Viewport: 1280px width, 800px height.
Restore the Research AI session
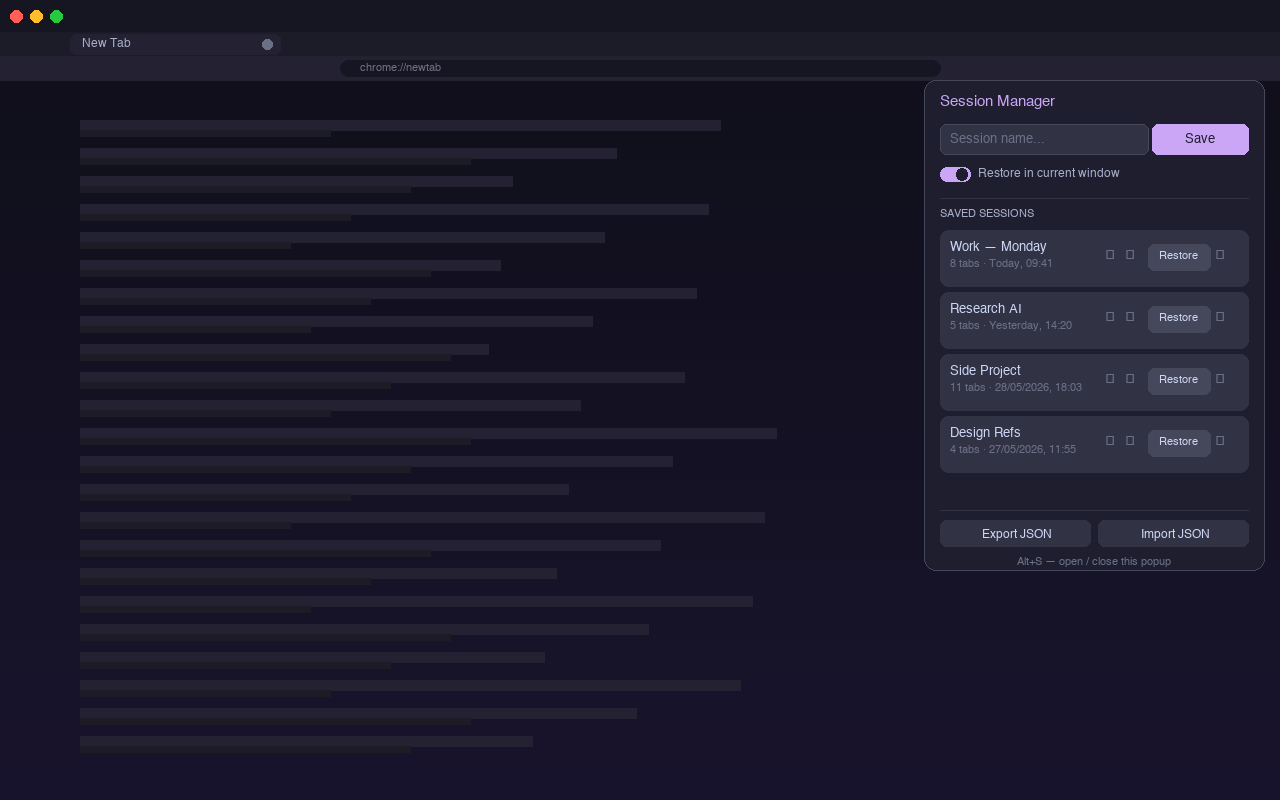[1179, 318]
